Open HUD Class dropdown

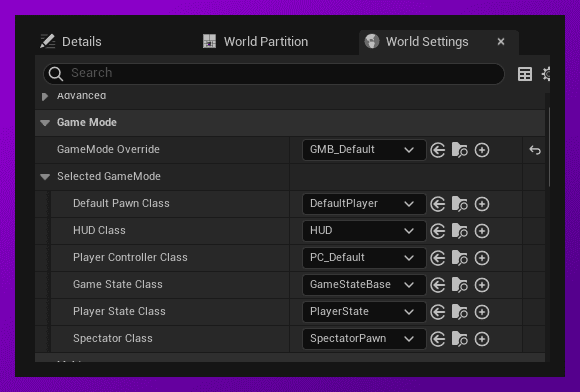coord(364,231)
